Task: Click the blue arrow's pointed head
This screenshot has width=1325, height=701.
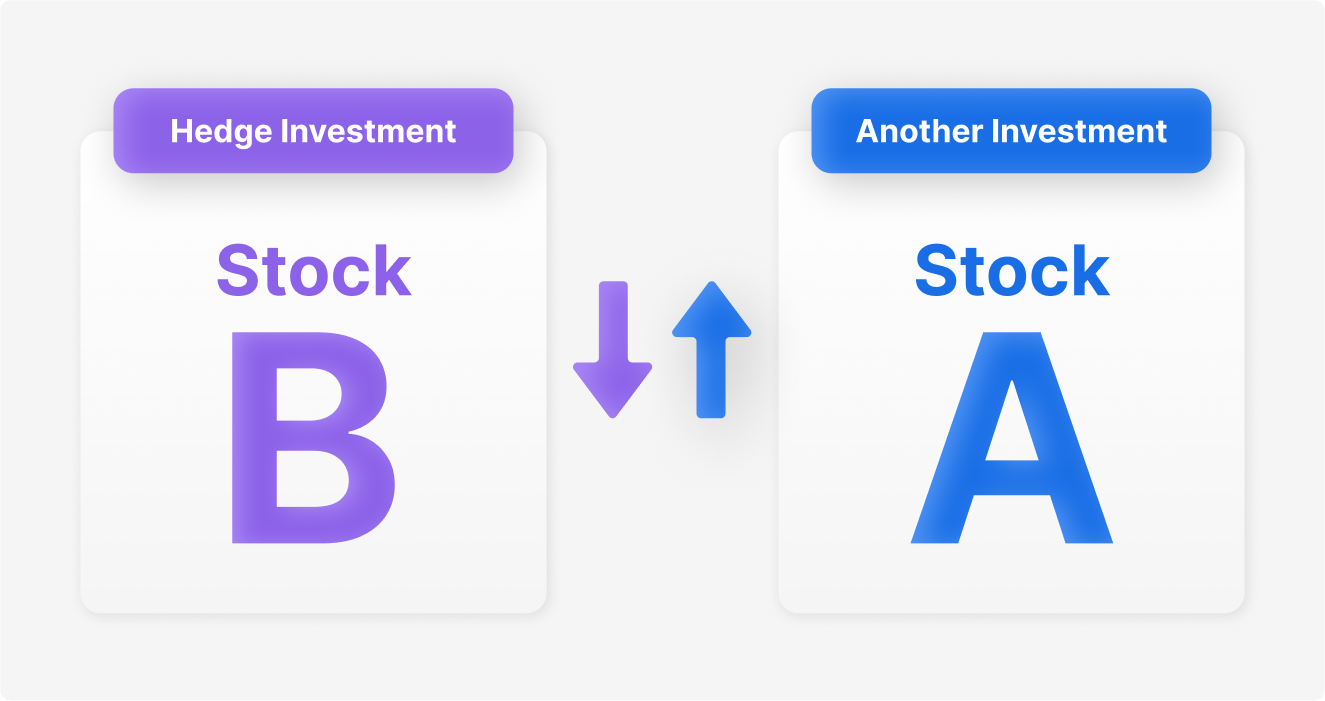Action: (x=711, y=309)
